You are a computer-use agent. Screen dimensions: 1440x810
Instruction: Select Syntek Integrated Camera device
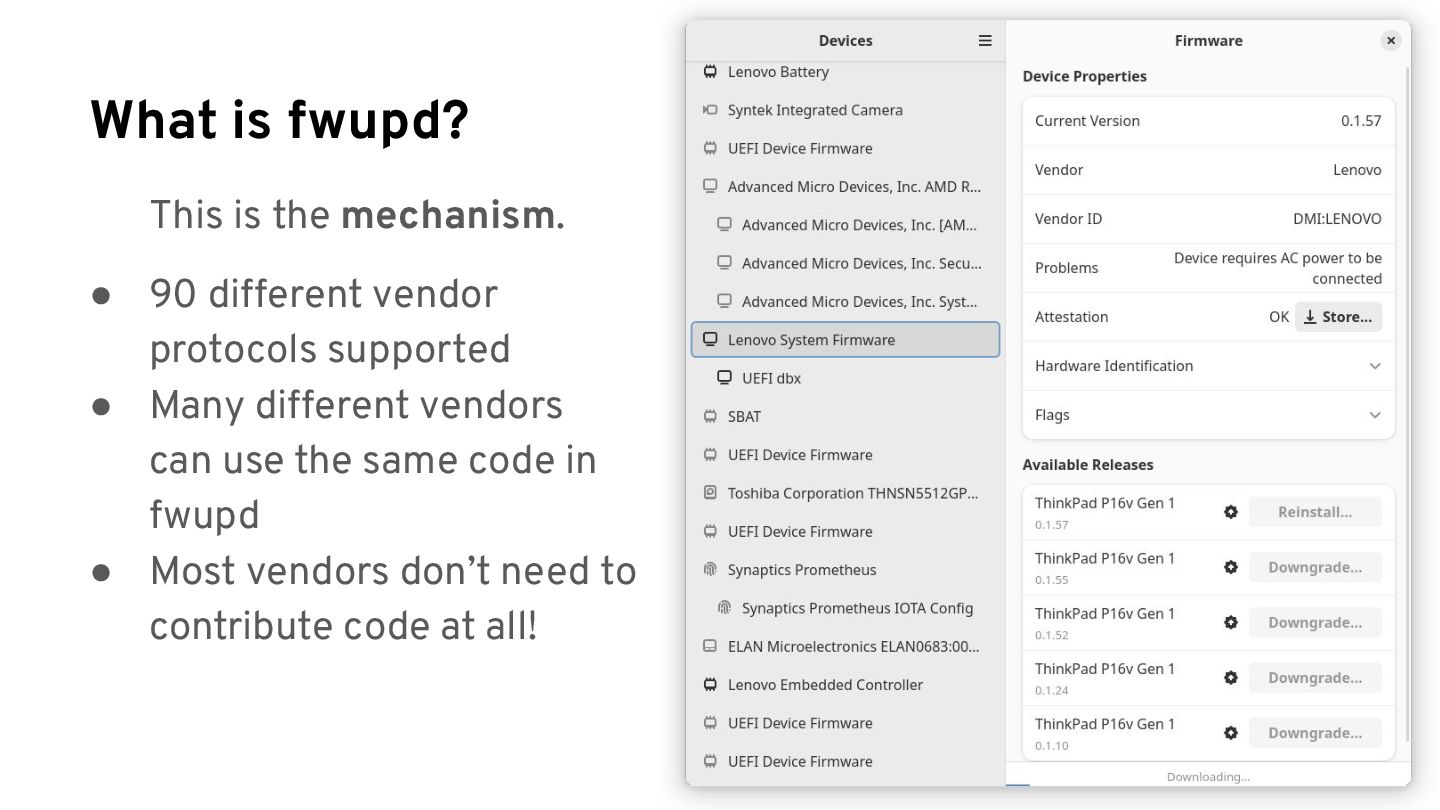(x=845, y=110)
